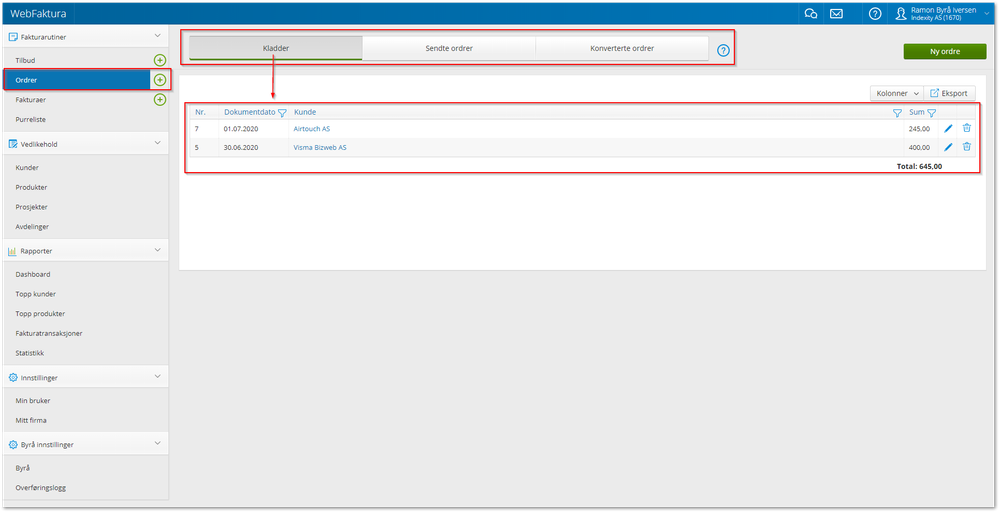This screenshot has width=999, height=512.
Task: Open Fakturaer in the sidebar
Action: click(31, 100)
